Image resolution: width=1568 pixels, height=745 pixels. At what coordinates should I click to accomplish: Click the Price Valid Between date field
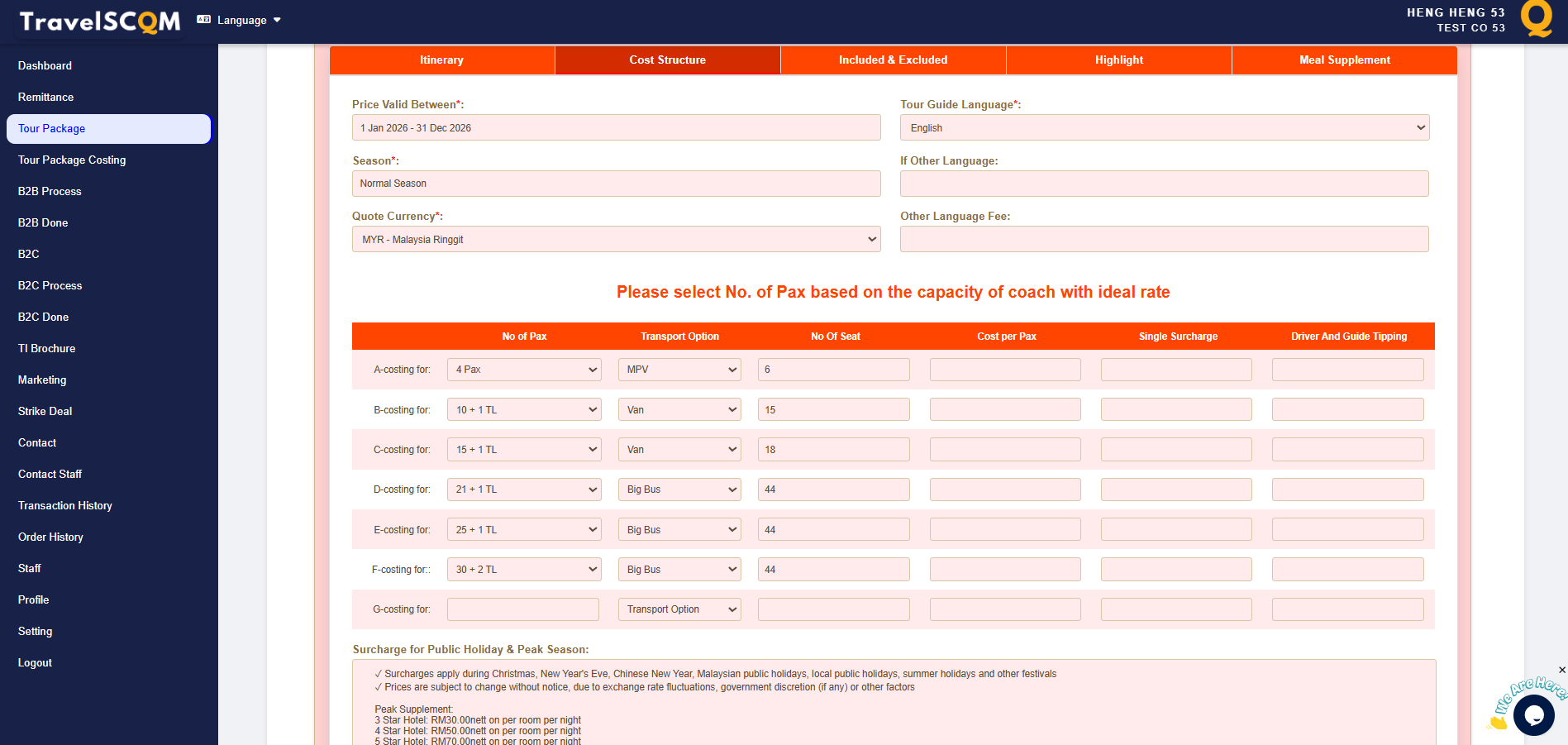[x=616, y=127]
